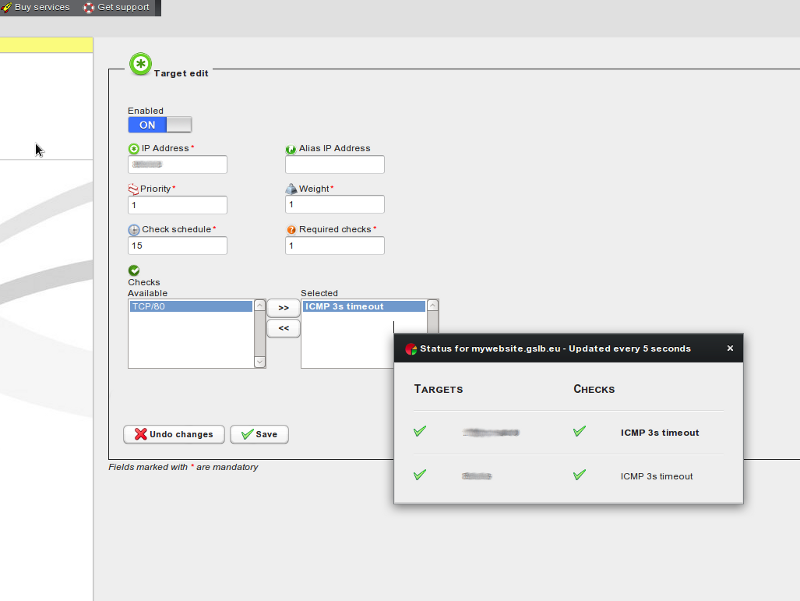
Task: Click bold ICMP 3s timeout status text
Action: 660,433
